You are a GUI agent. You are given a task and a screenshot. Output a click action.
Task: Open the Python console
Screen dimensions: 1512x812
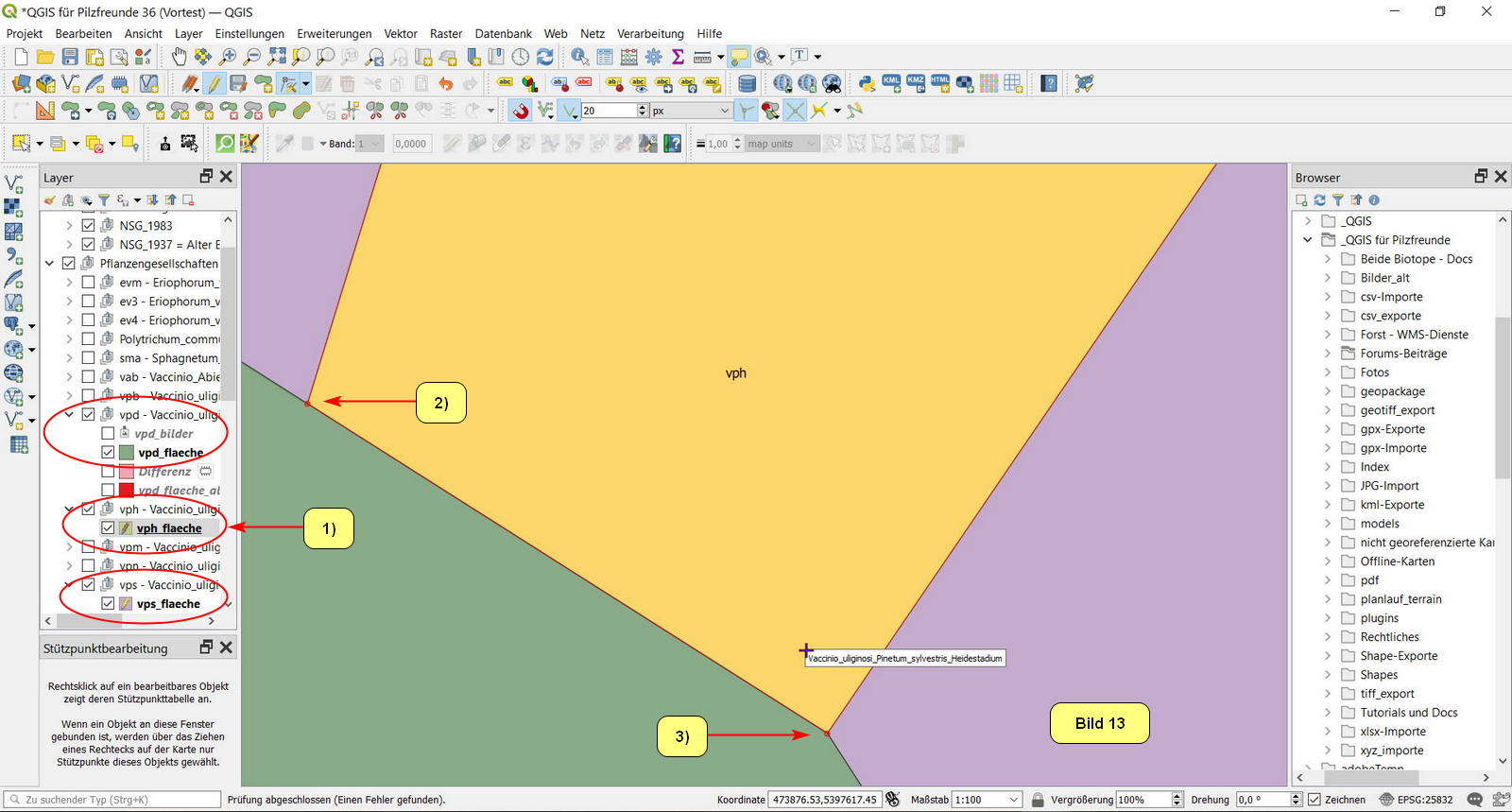click(x=867, y=84)
